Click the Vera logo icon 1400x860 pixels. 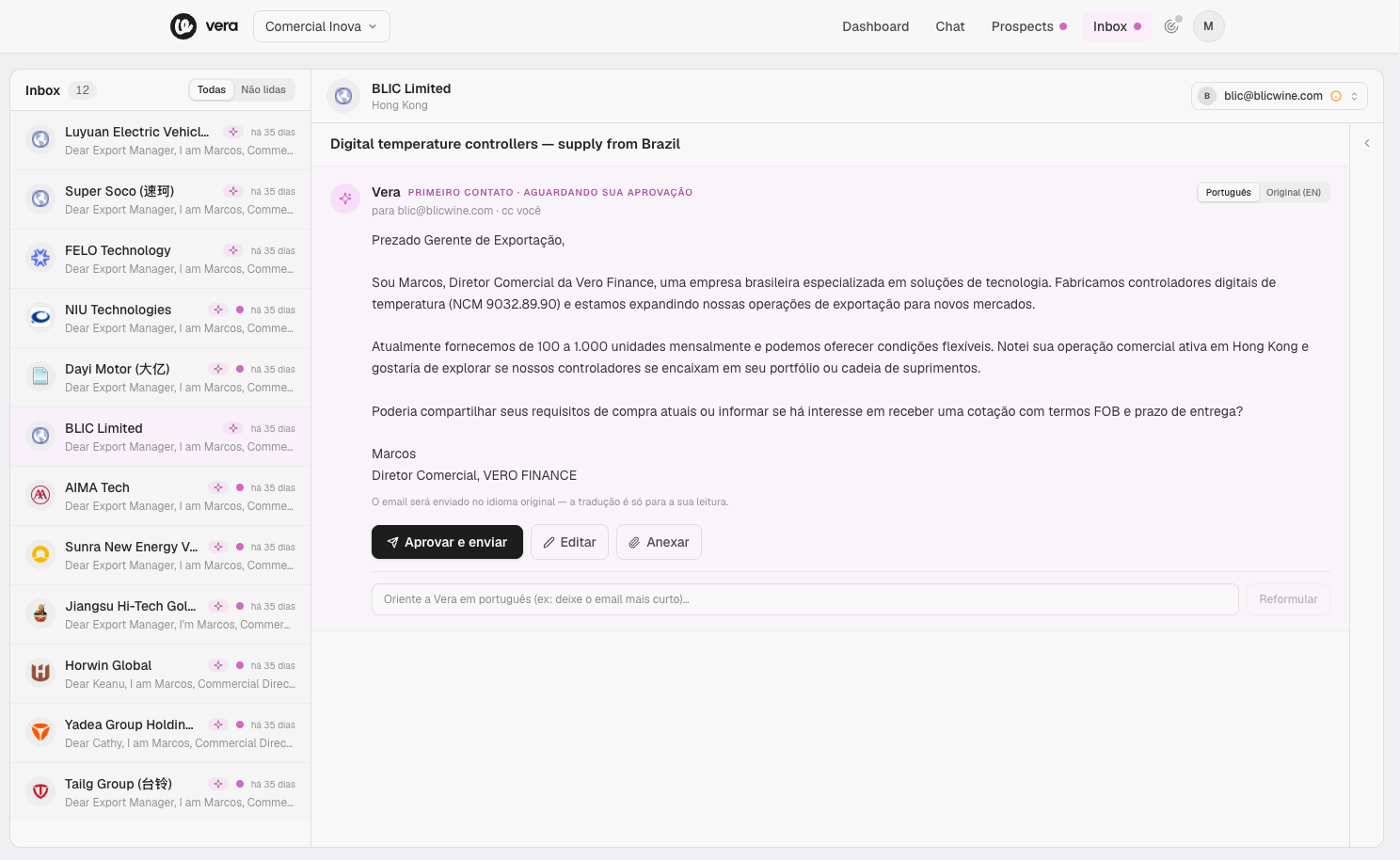tap(183, 26)
